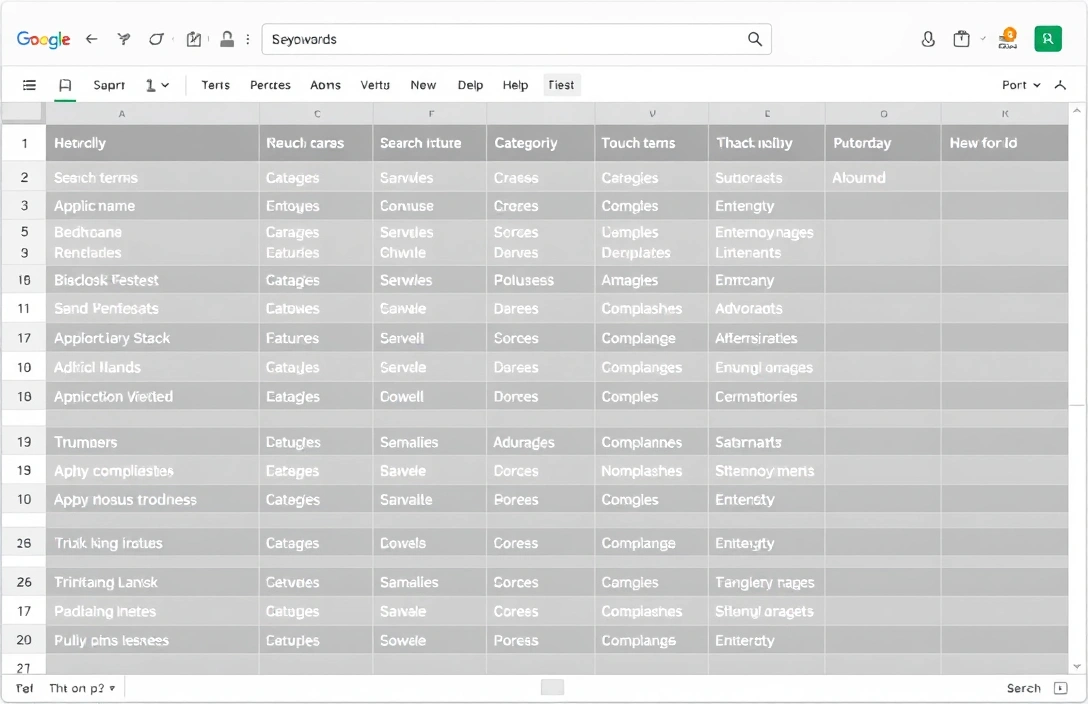Image resolution: width=1088 pixels, height=704 pixels.
Task: Open the Tht on p? sheet dropdown
Action: point(83,688)
